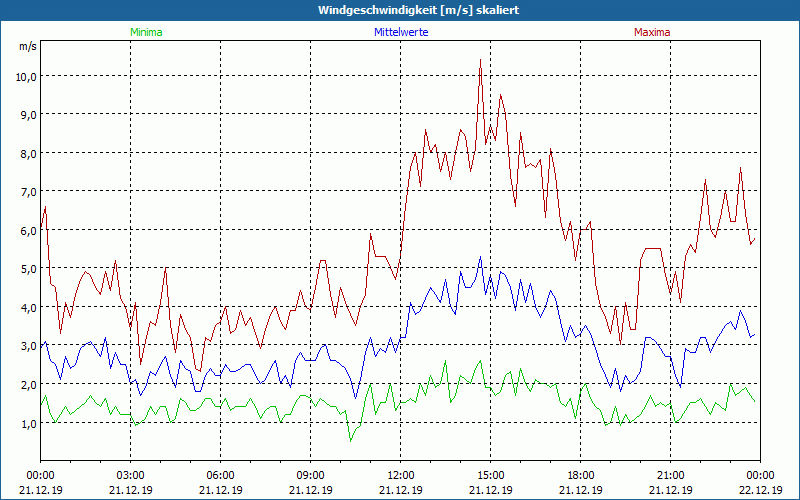Click the 8,0 y-axis value
Screen dimensions: 800x500
29,154
